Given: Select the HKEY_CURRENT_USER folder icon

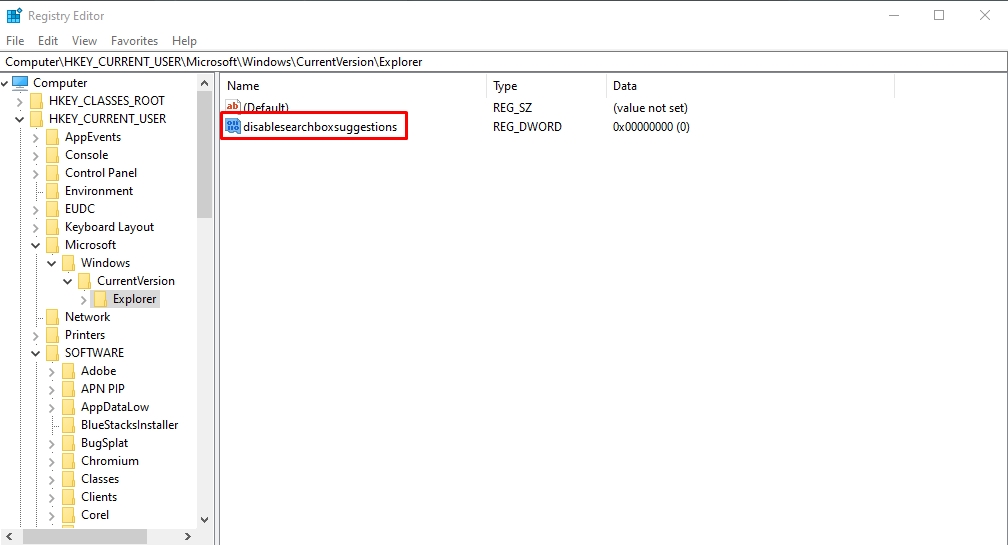Looking at the screenshot, I should 37,119.
